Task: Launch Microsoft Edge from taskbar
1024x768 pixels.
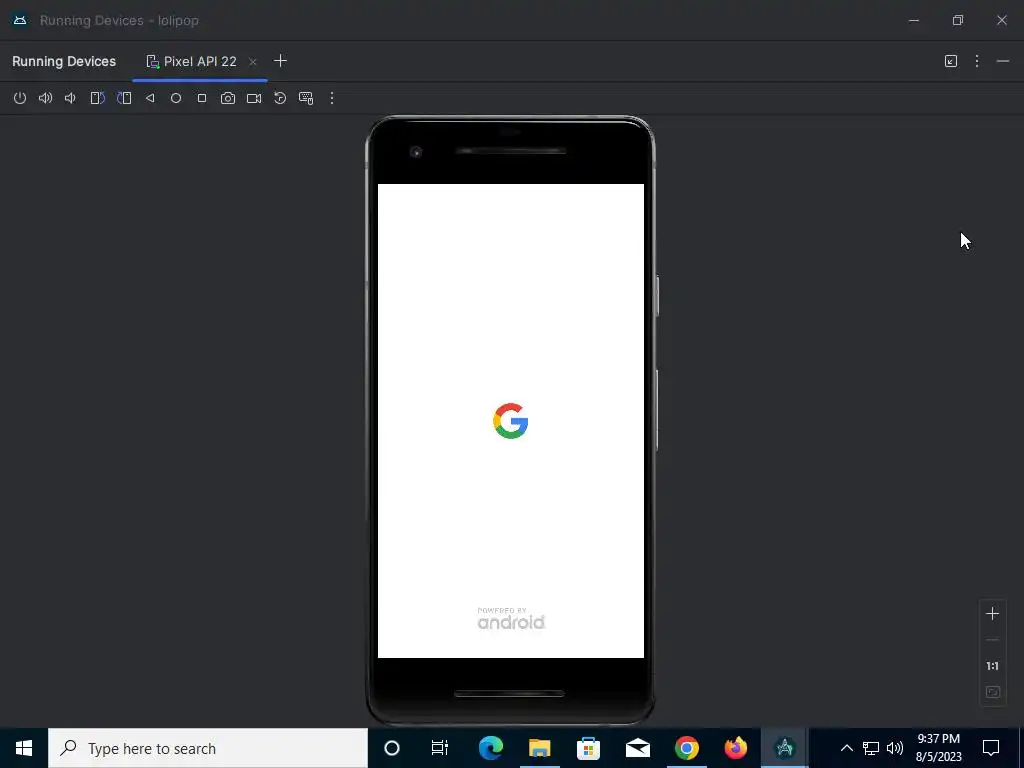Action: pos(491,748)
